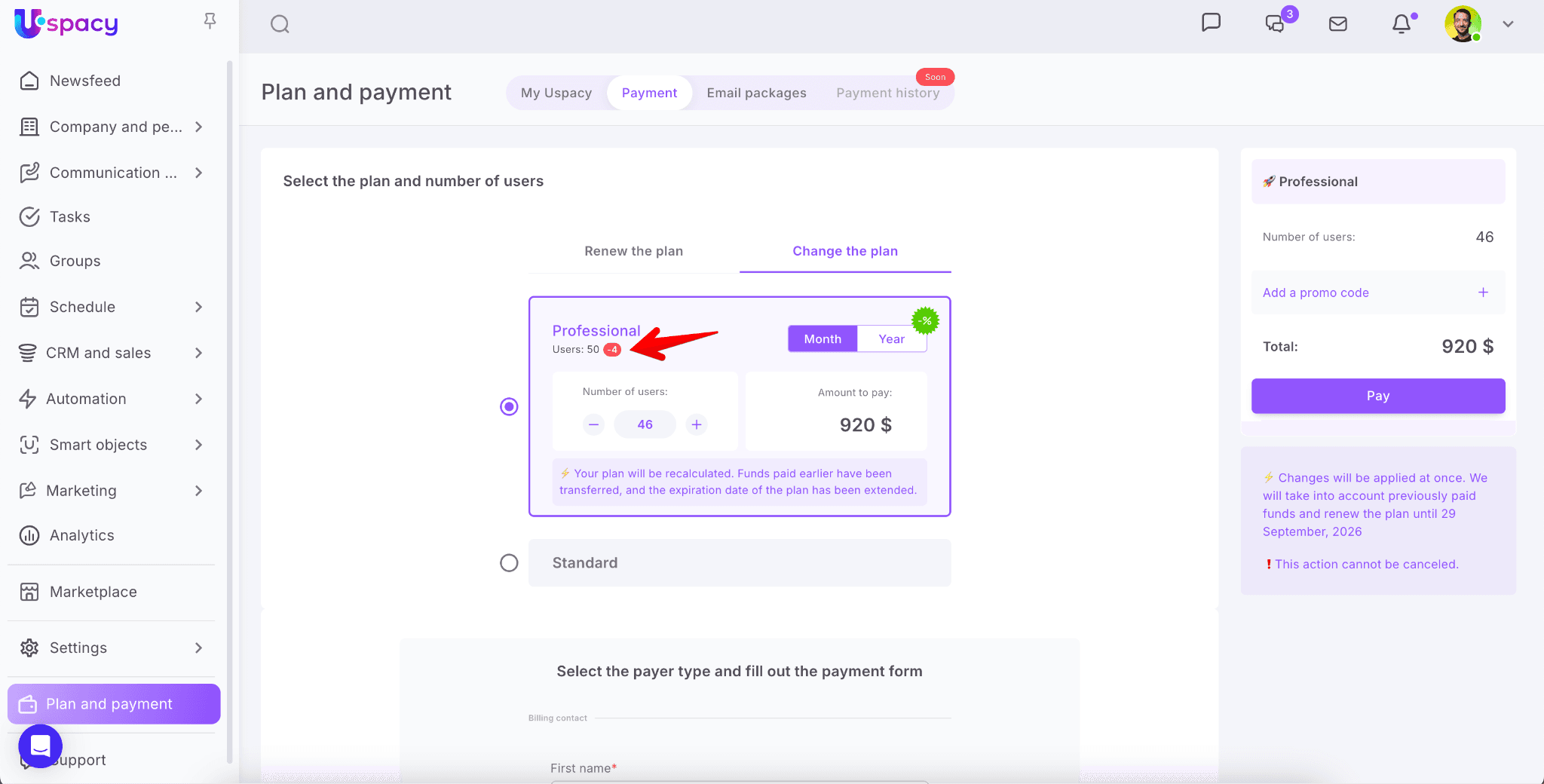Switch billing period to Year
This screenshot has width=1544, height=784.
(891, 339)
